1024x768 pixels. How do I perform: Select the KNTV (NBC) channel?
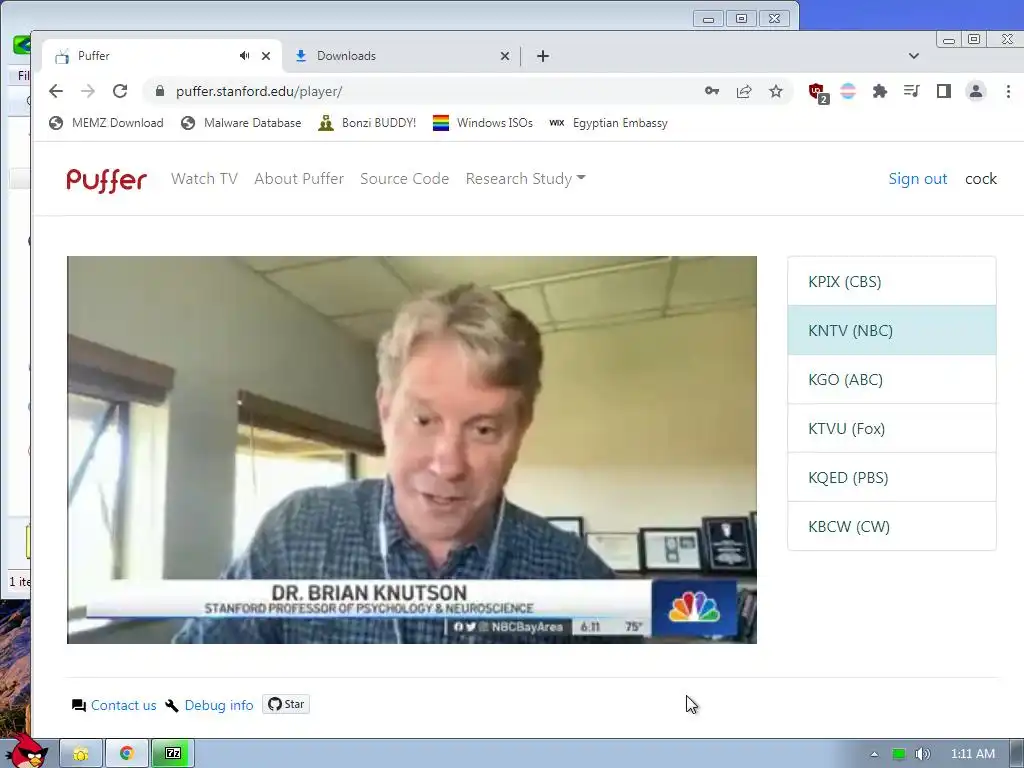891,330
